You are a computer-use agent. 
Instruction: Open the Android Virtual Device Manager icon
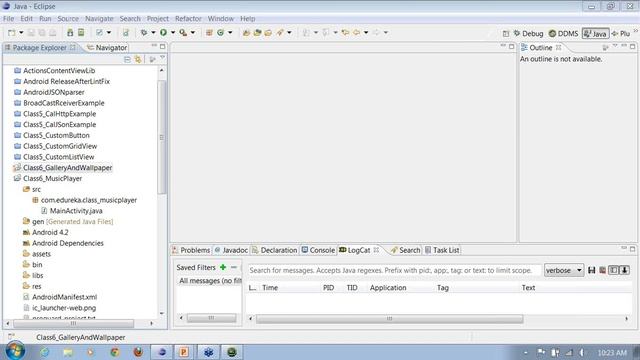[x=81, y=33]
